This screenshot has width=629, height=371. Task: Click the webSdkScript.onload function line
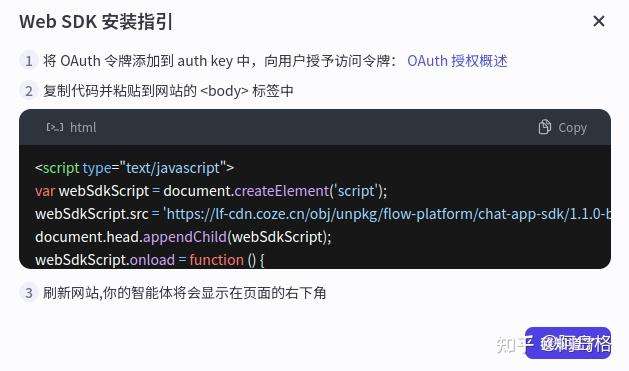click(150, 260)
